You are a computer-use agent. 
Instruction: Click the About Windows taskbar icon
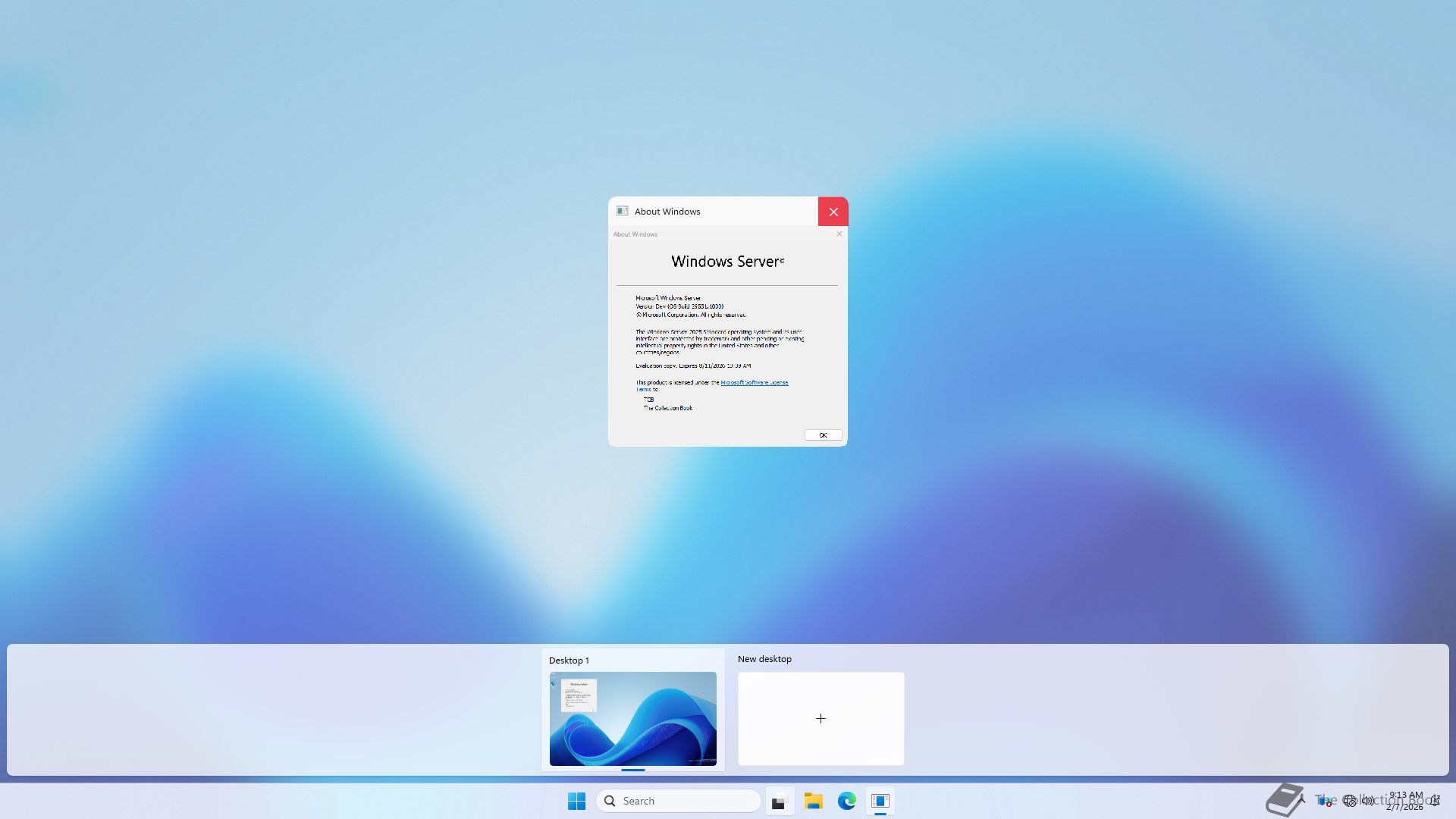[x=880, y=801]
